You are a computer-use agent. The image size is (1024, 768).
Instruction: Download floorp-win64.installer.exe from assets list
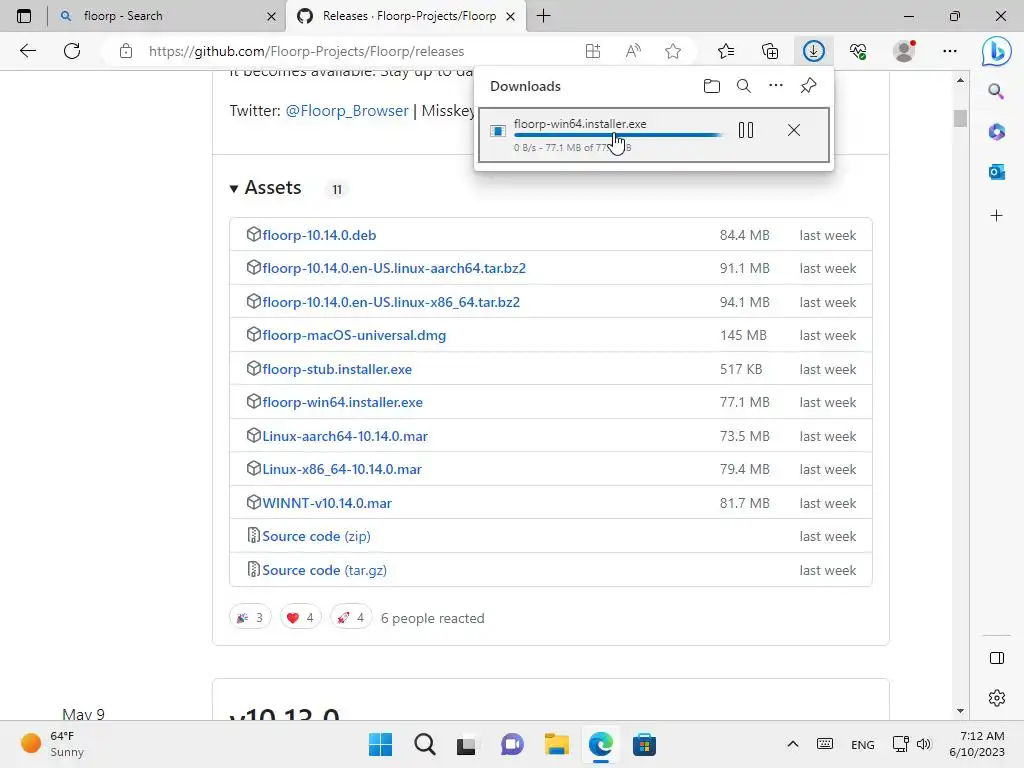point(342,402)
